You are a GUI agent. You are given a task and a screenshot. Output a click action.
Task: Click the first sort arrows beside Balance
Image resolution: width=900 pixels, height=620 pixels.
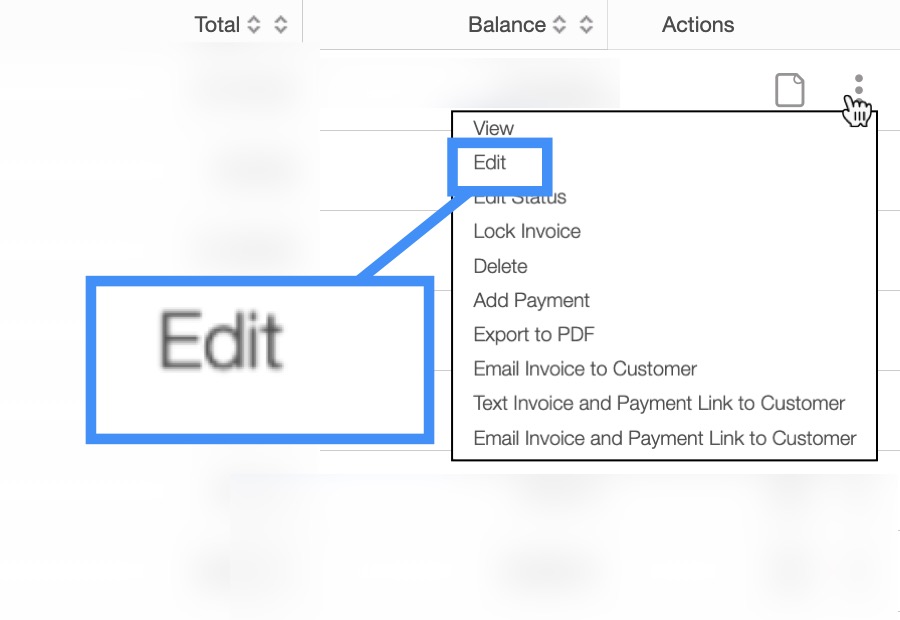[559, 25]
